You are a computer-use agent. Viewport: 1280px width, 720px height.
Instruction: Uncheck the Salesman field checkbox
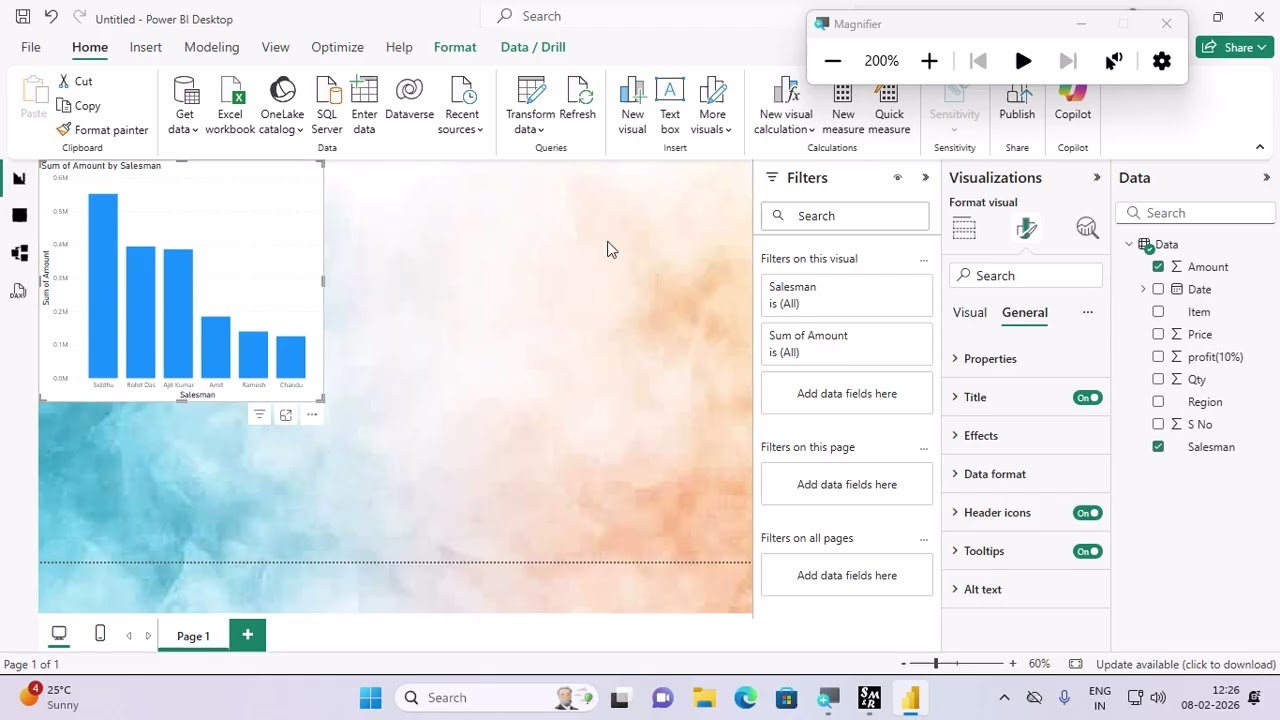coord(1158,446)
